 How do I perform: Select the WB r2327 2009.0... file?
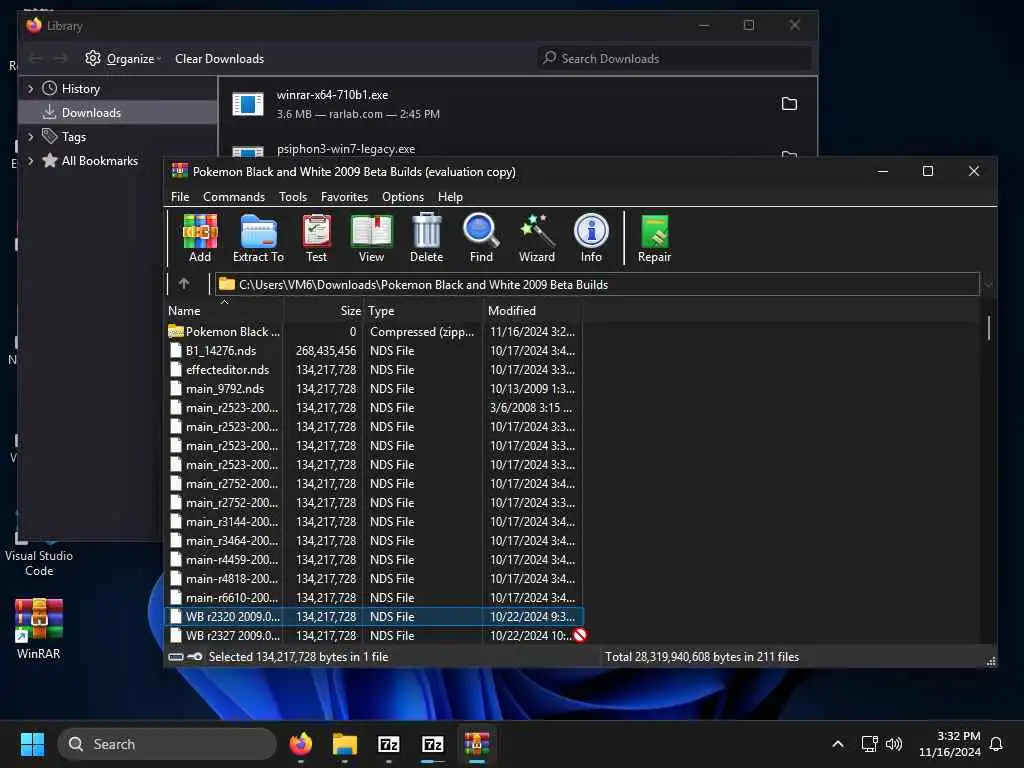click(x=374, y=635)
